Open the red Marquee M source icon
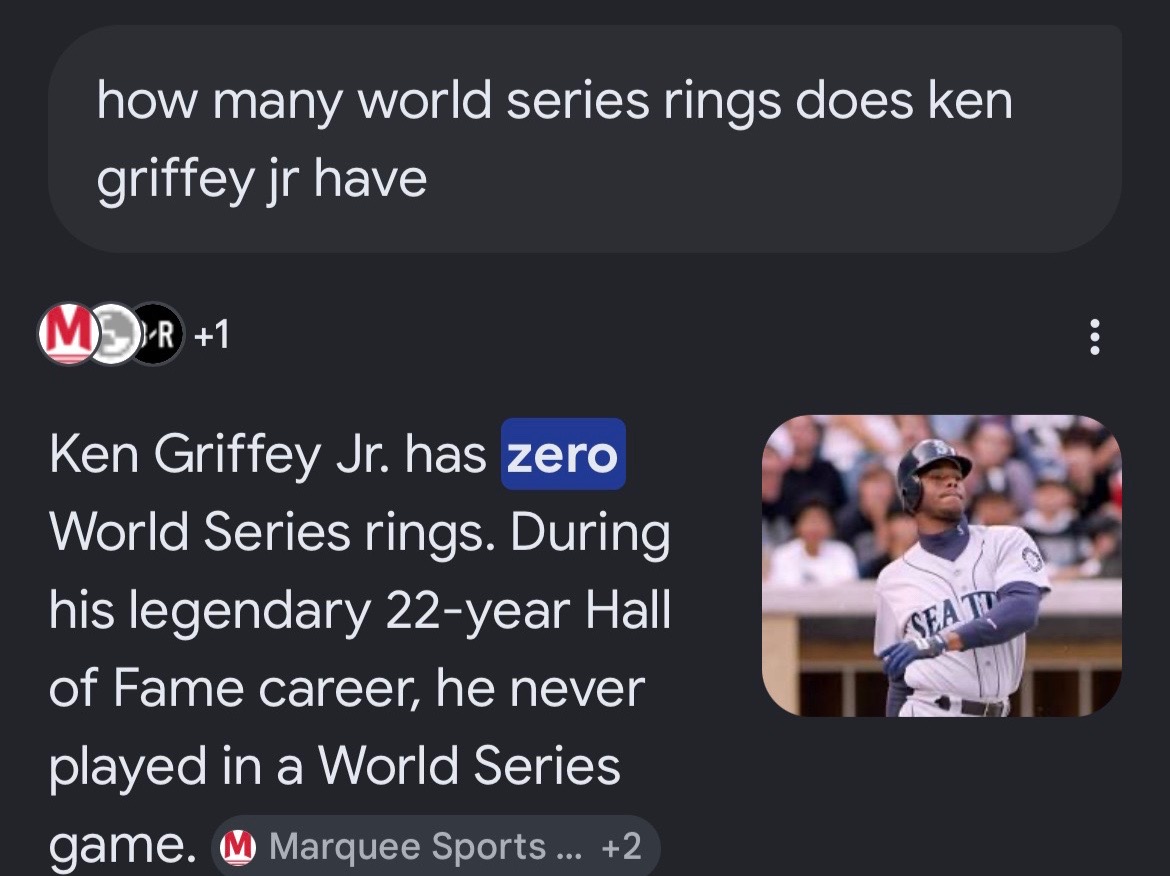1170x876 pixels. click(67, 334)
